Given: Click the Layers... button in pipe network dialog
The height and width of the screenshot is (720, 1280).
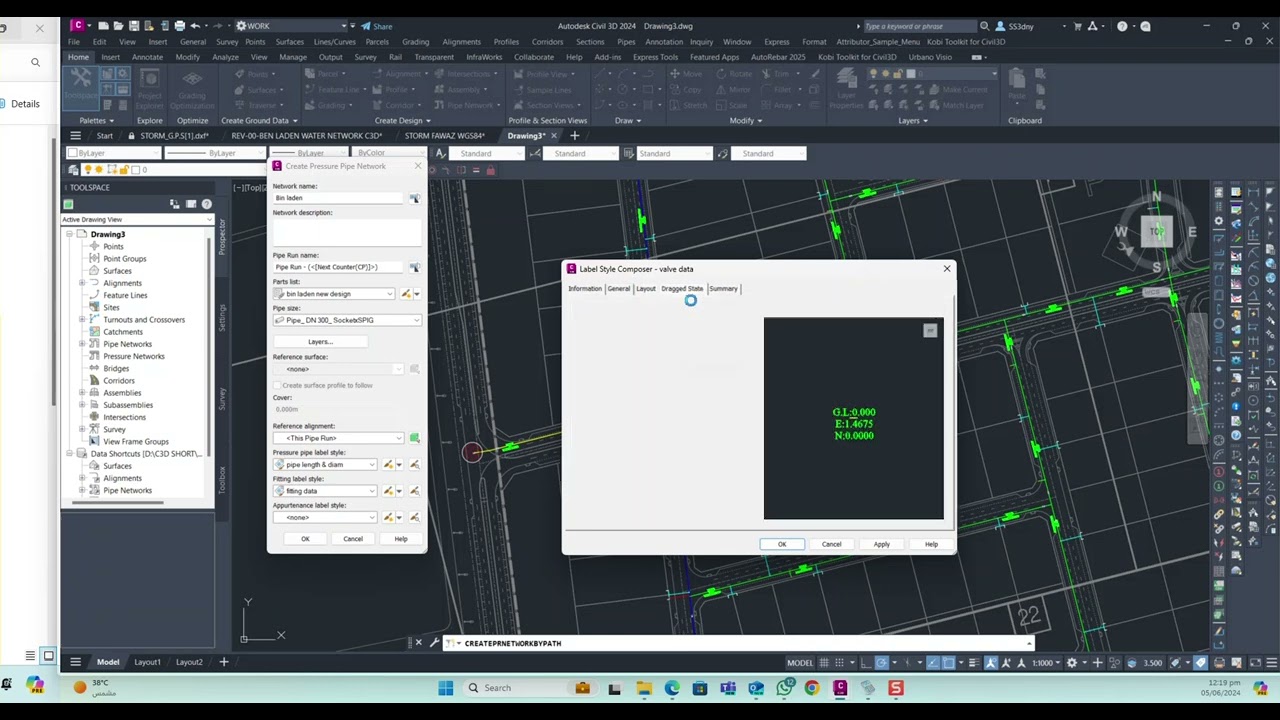Looking at the screenshot, I should coord(320,342).
